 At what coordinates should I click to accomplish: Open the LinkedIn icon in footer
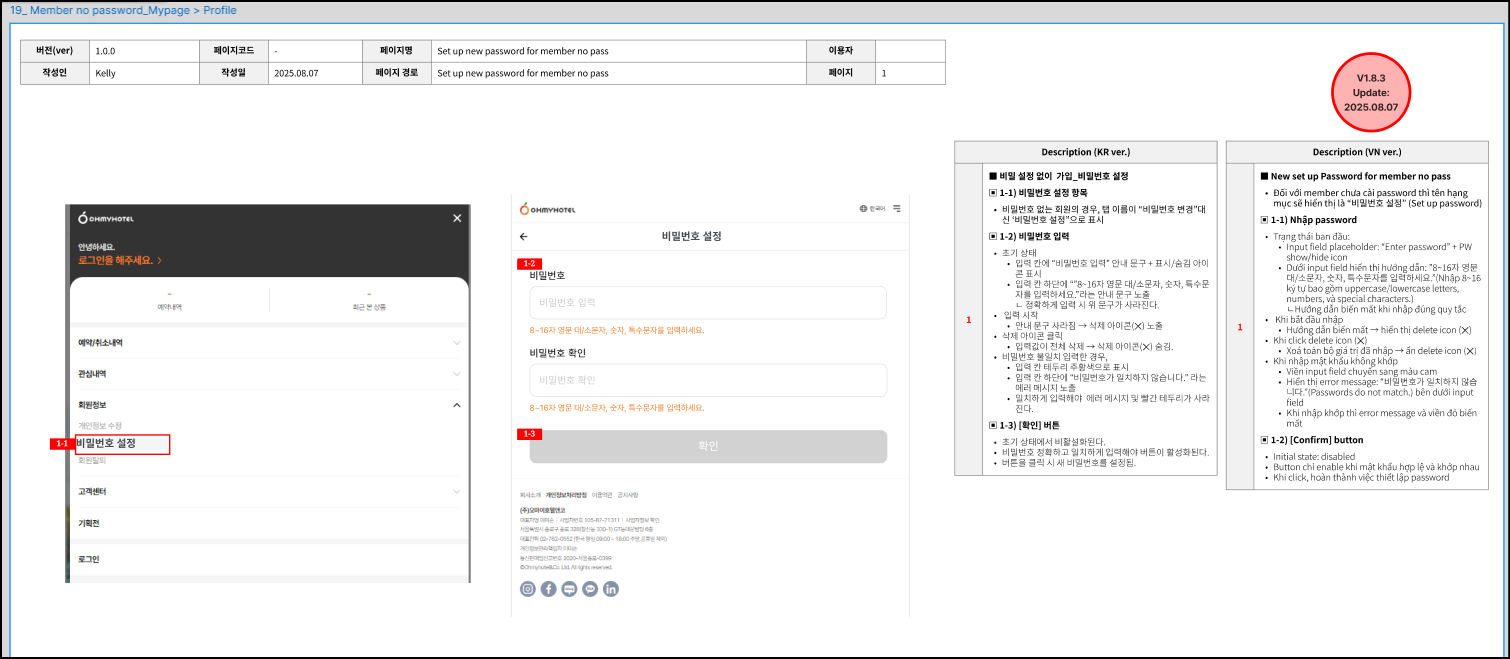click(611, 589)
